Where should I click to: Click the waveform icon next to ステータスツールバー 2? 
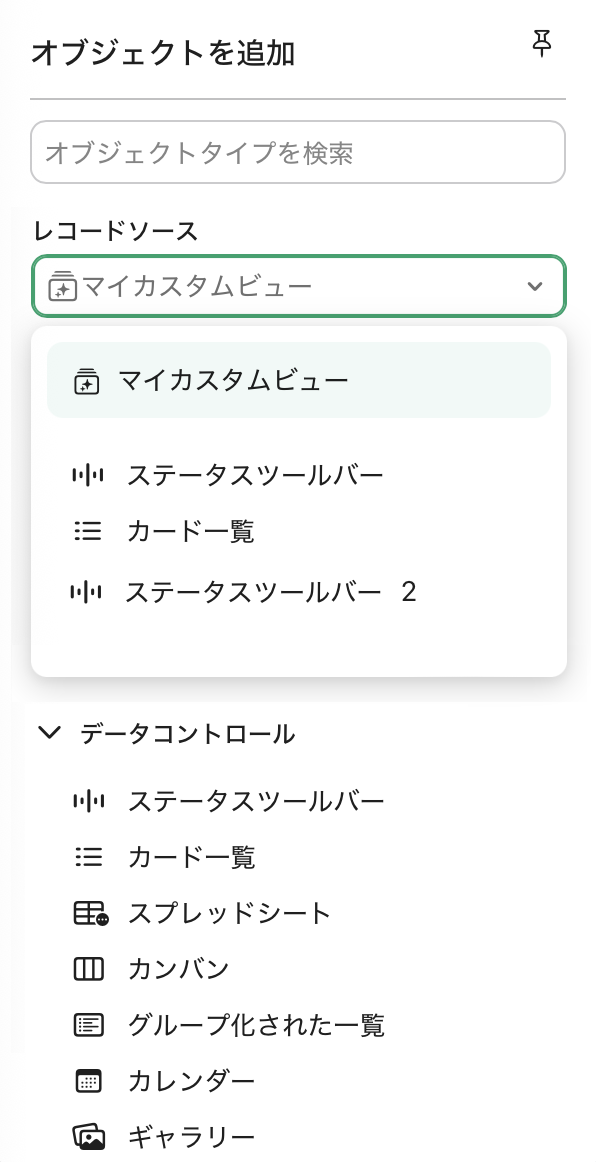pyautogui.click(x=90, y=591)
